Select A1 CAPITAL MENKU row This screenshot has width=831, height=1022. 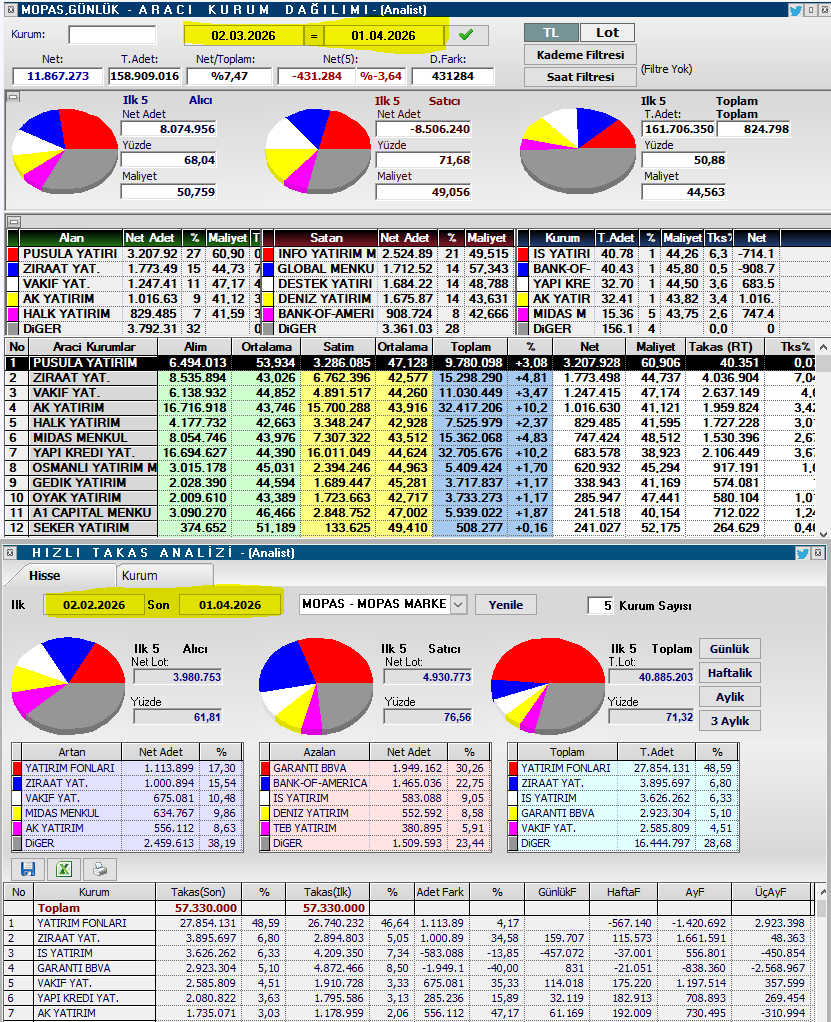coord(409,512)
